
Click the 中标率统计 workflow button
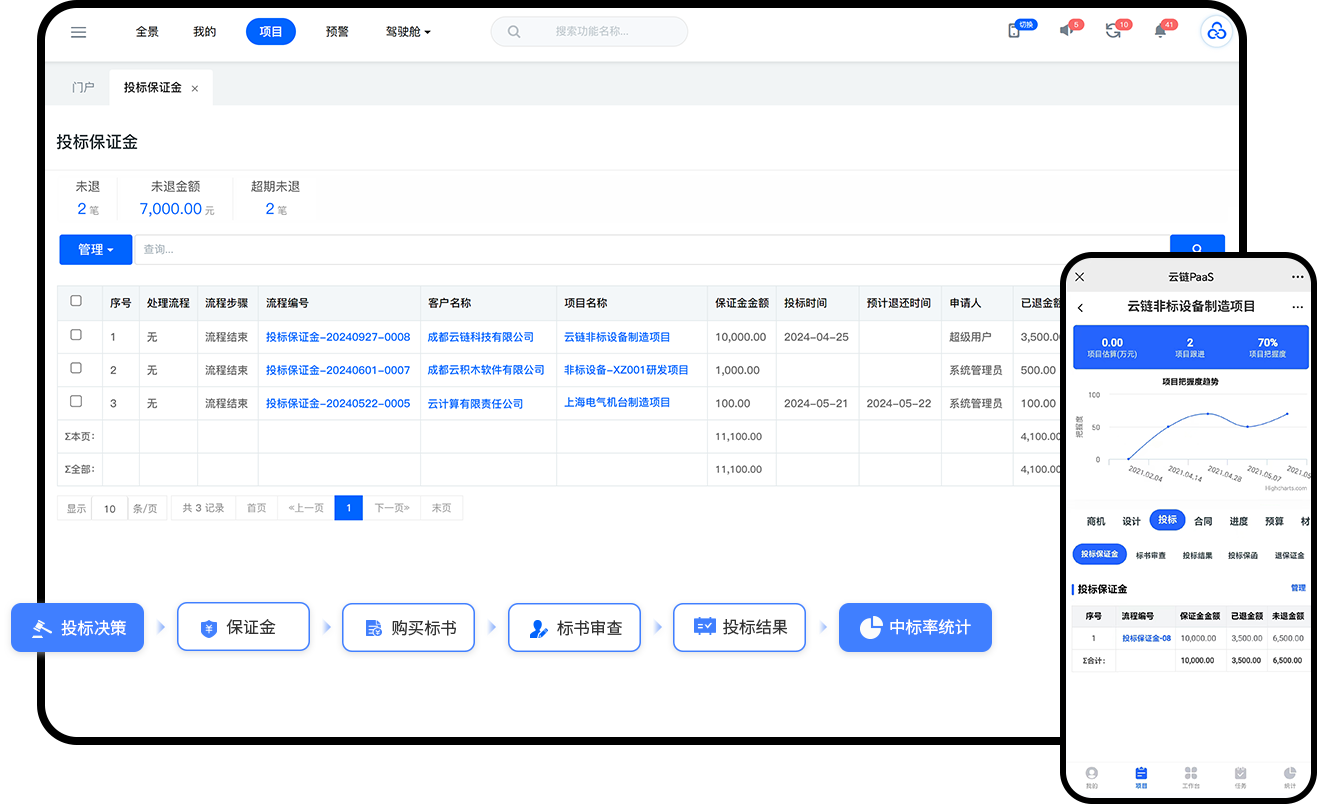915,627
